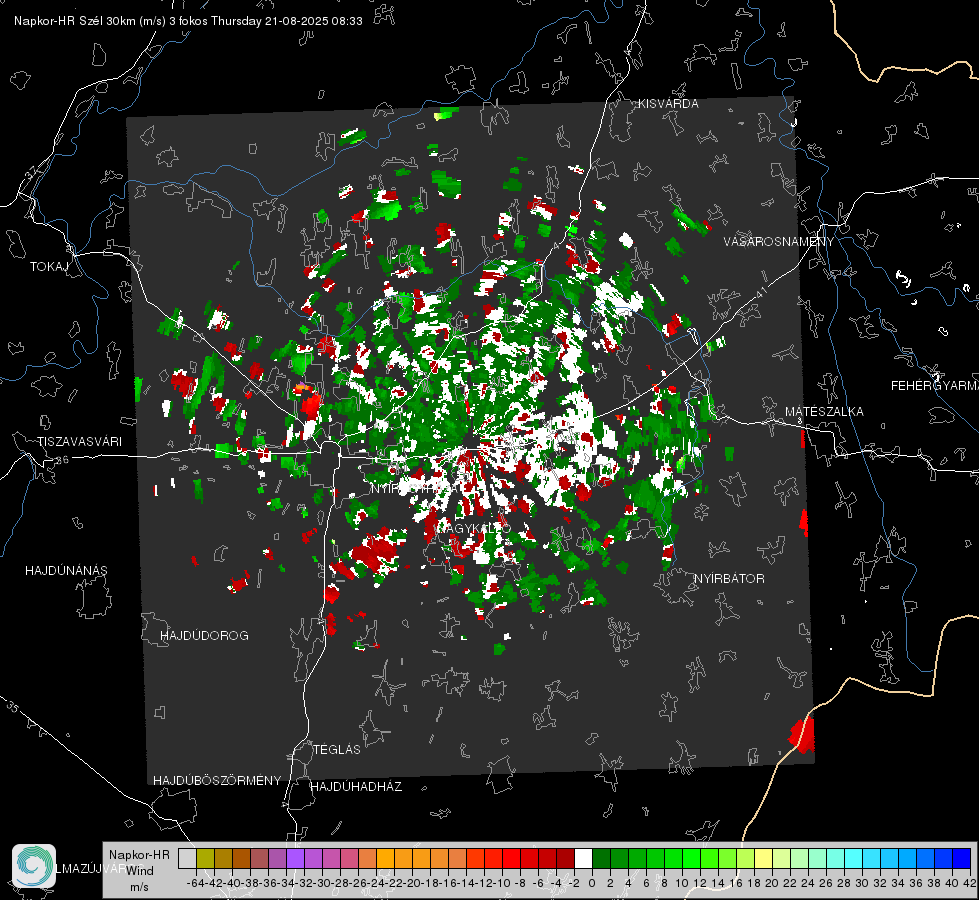Pick the orange swatch between -24 and -22
Screen dimensions: 979x900
(385, 858)
